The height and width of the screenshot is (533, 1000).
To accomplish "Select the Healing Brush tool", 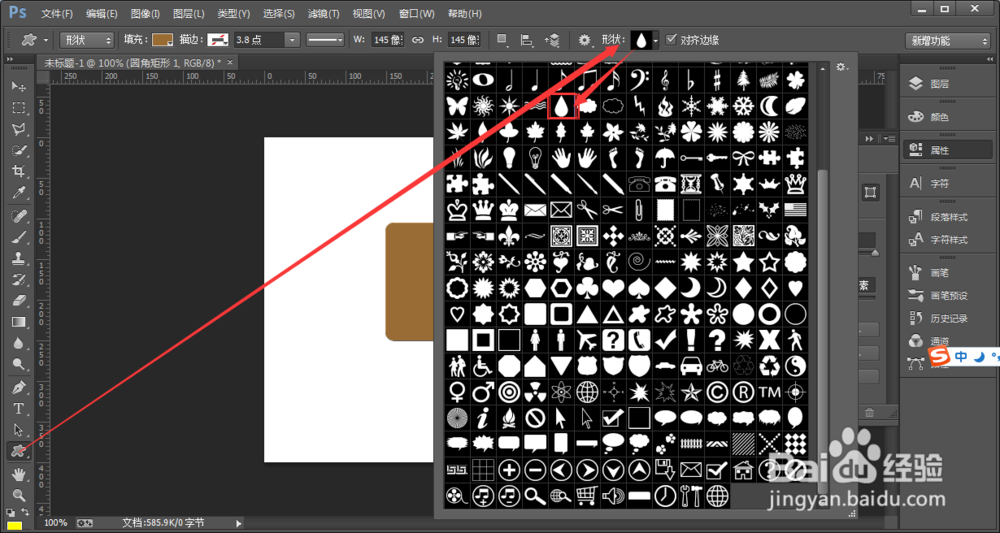I will point(19,216).
